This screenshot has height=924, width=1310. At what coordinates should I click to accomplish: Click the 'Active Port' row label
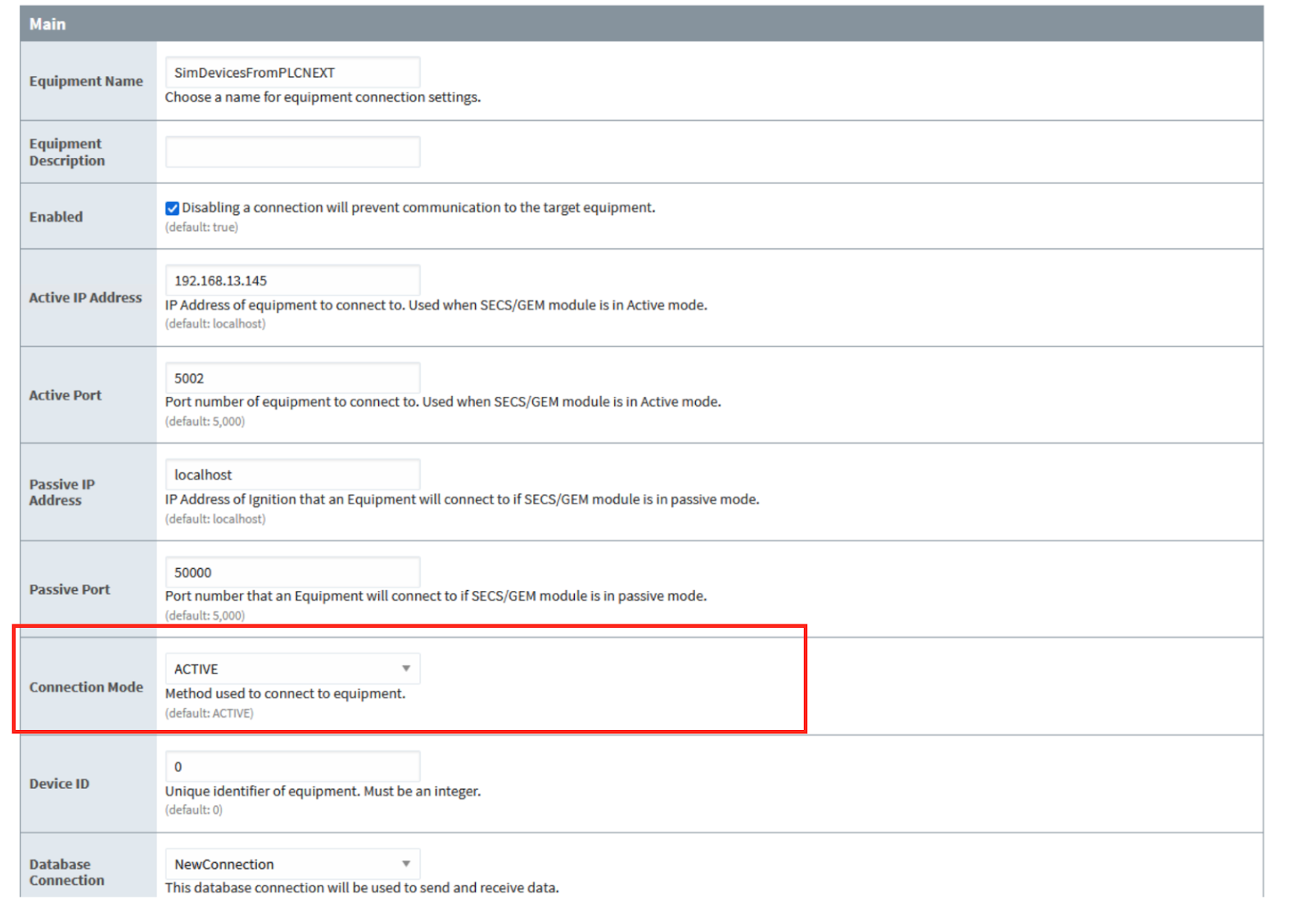(x=65, y=395)
